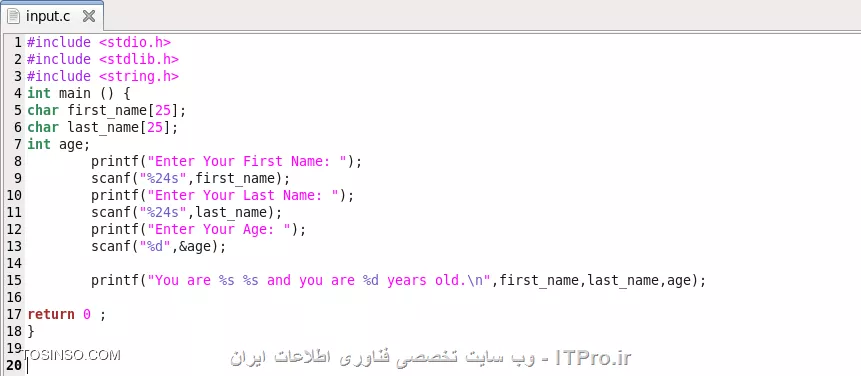
Task: Click the ITPro.ir watermark text
Action: coord(593,358)
